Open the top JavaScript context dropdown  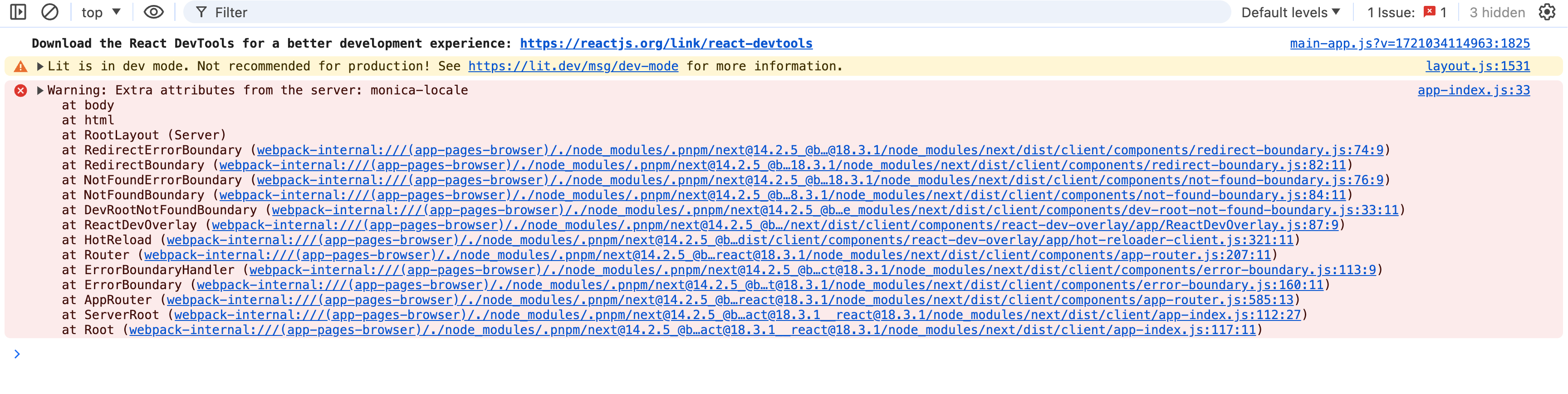101,12
